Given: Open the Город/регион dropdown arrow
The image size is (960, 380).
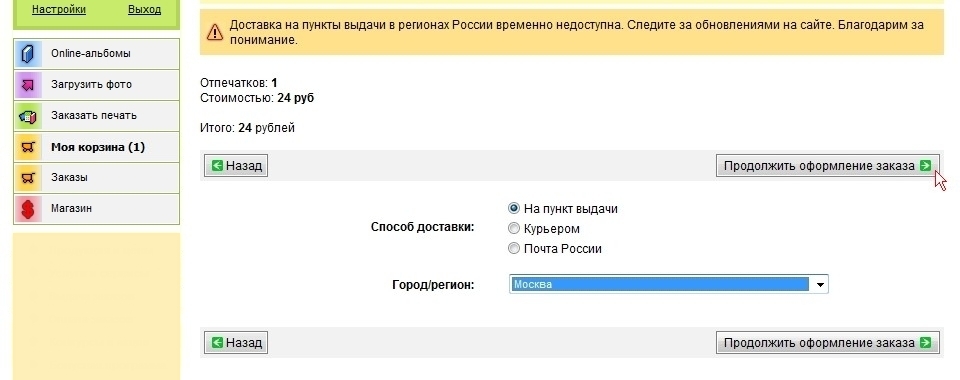Looking at the screenshot, I should (820, 285).
